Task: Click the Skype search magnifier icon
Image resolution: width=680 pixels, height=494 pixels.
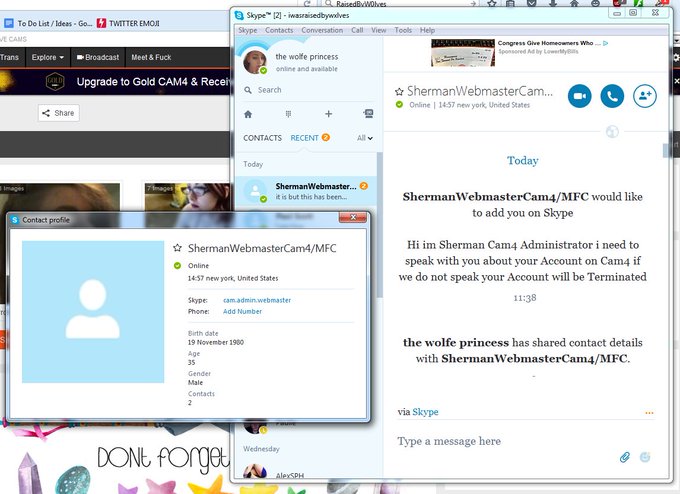Action: coord(248,90)
